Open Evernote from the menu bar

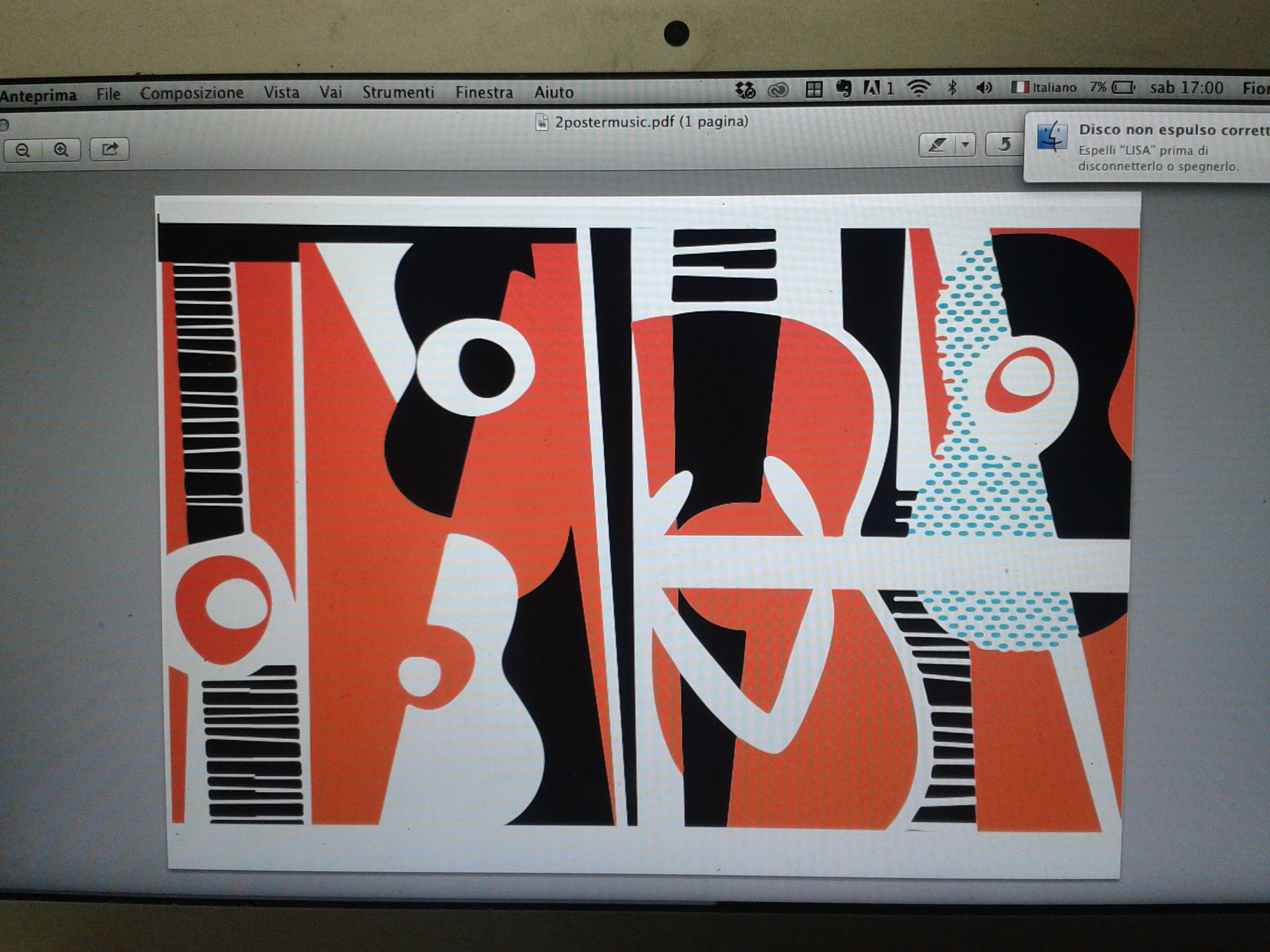coord(843,88)
